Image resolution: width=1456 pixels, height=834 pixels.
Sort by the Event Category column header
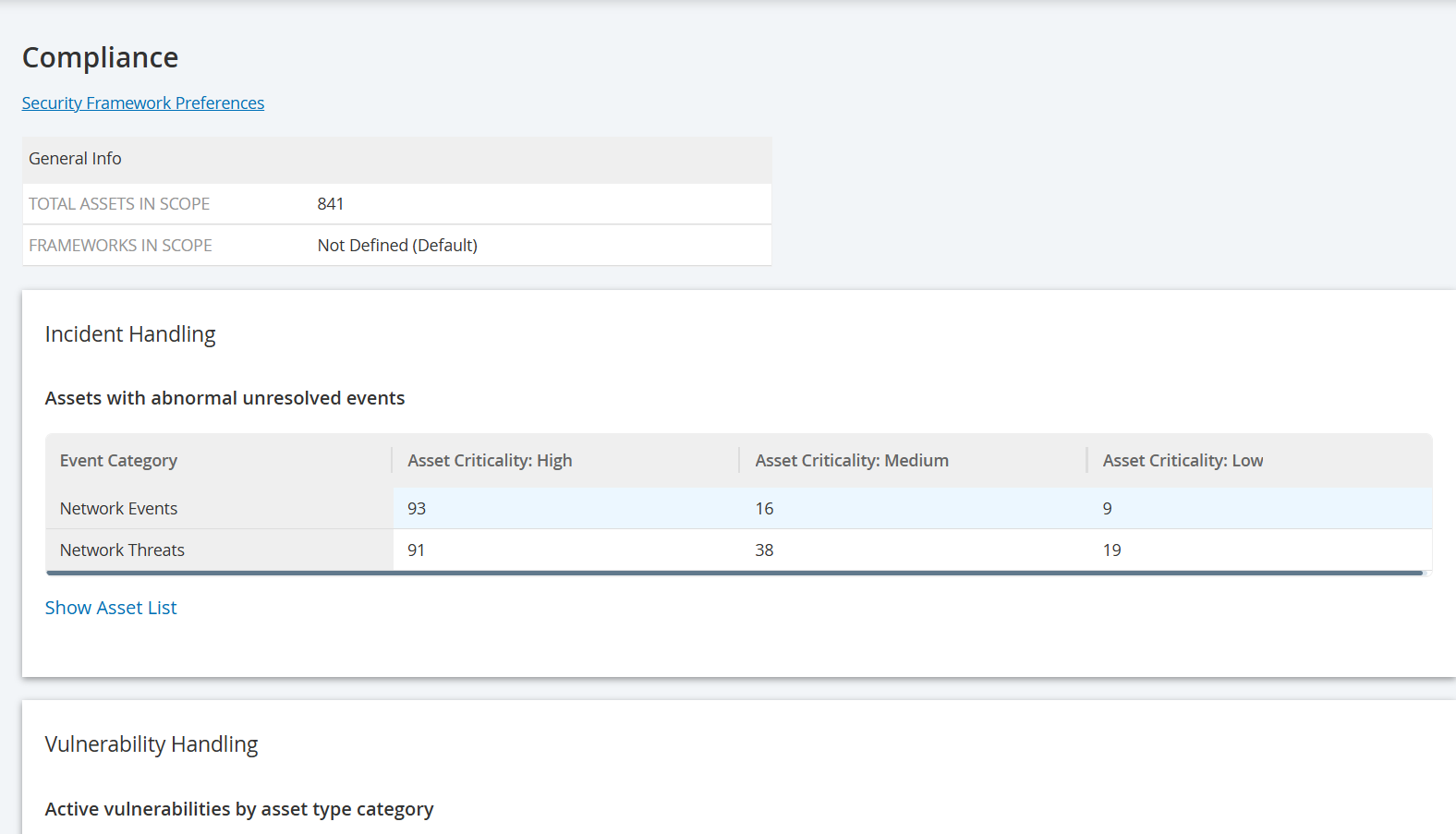tap(118, 461)
